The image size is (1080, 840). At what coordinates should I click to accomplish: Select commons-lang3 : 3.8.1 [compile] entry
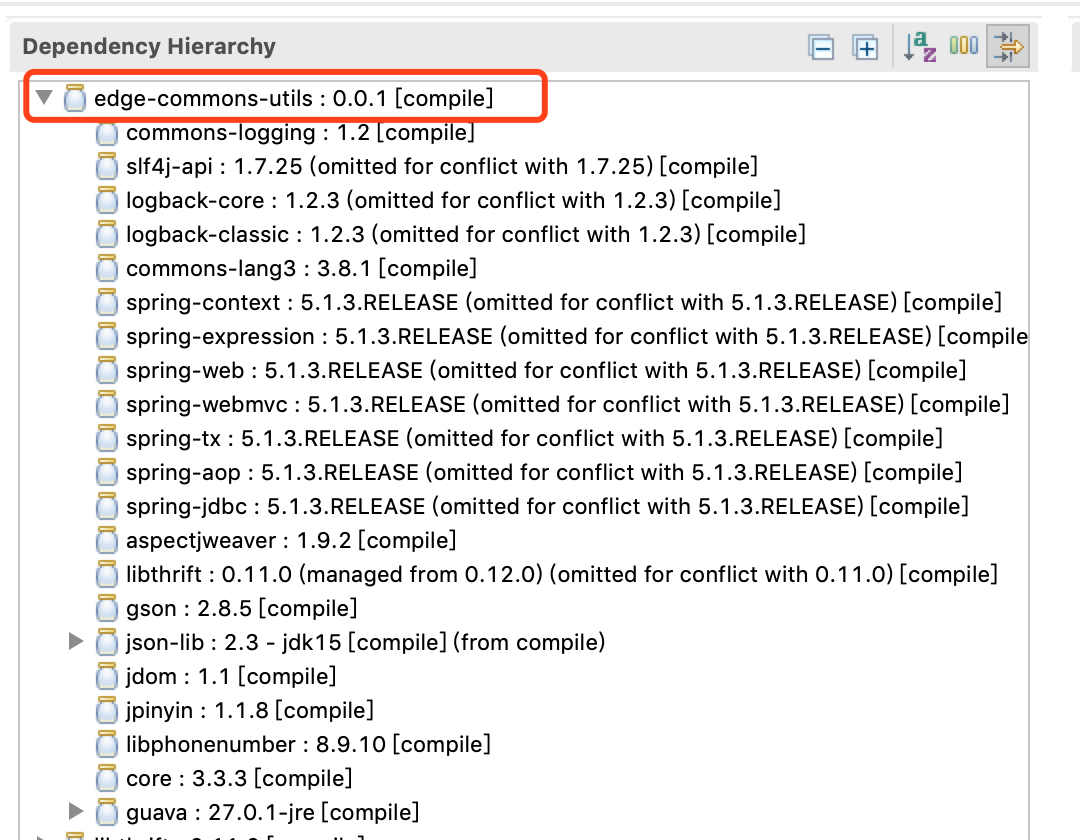point(301,268)
